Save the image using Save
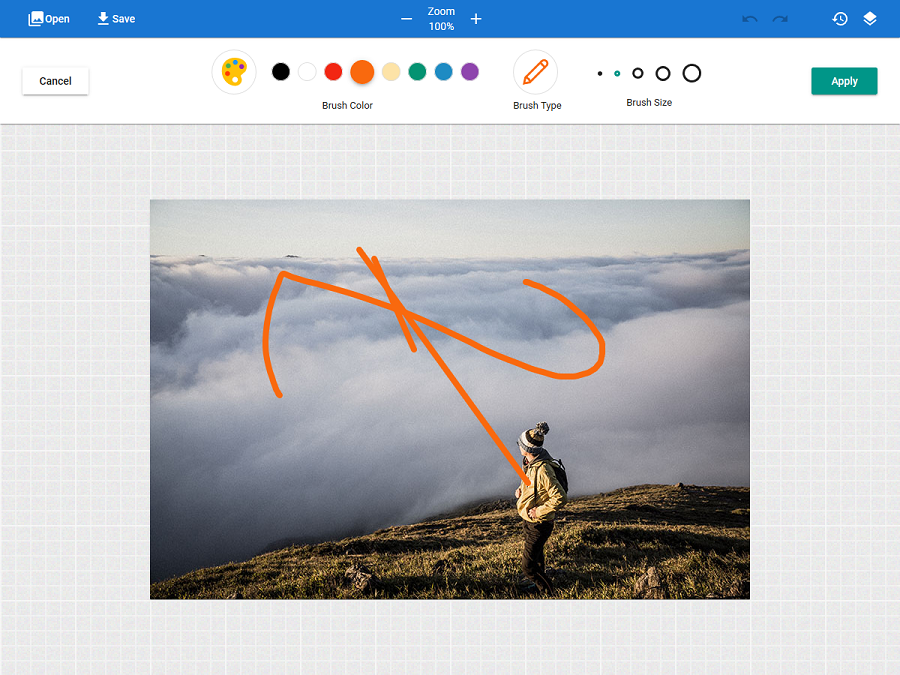Screen dimensions: 900x675 pos(116,19)
